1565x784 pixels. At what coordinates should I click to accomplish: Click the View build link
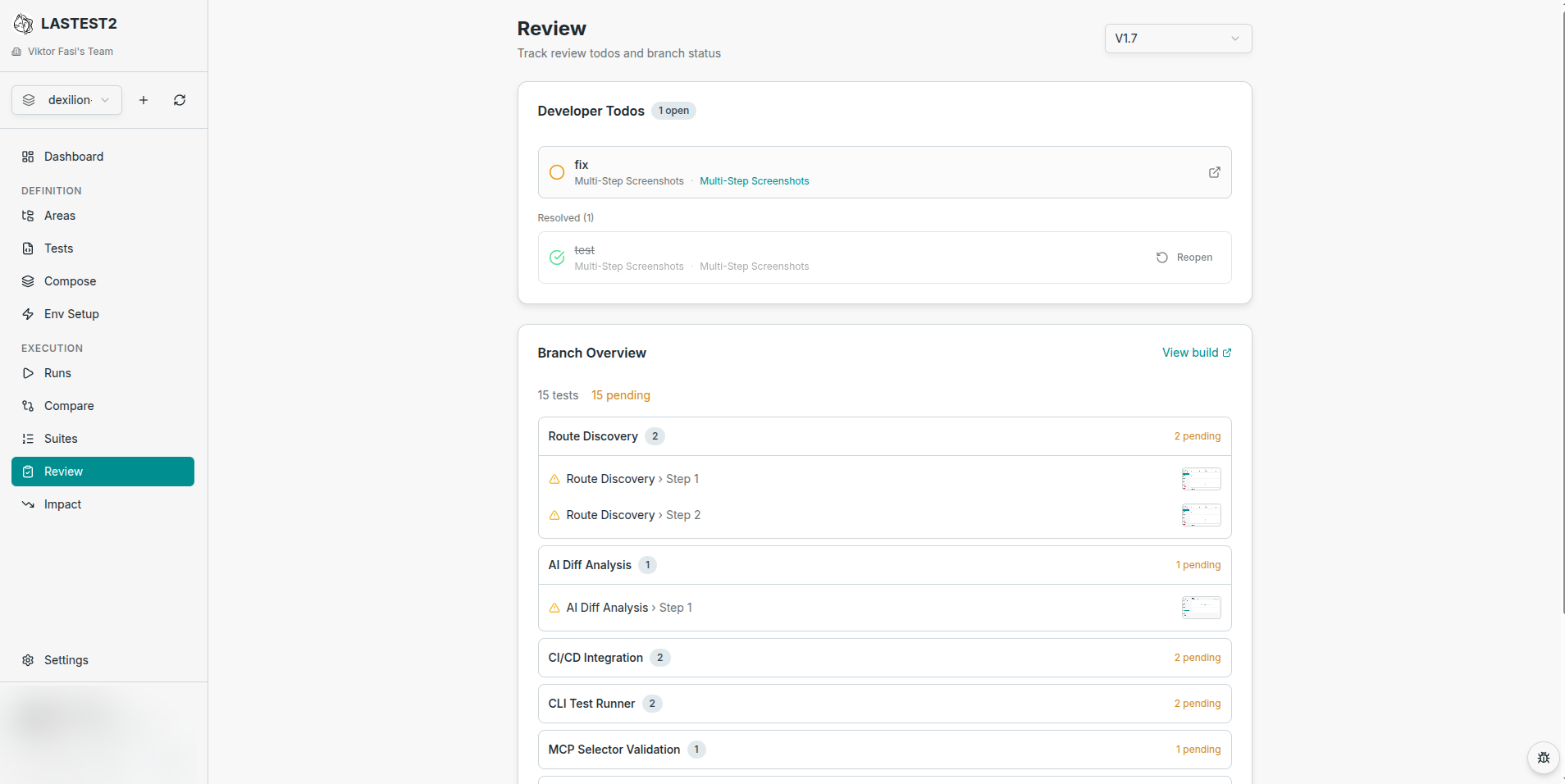[1197, 353]
